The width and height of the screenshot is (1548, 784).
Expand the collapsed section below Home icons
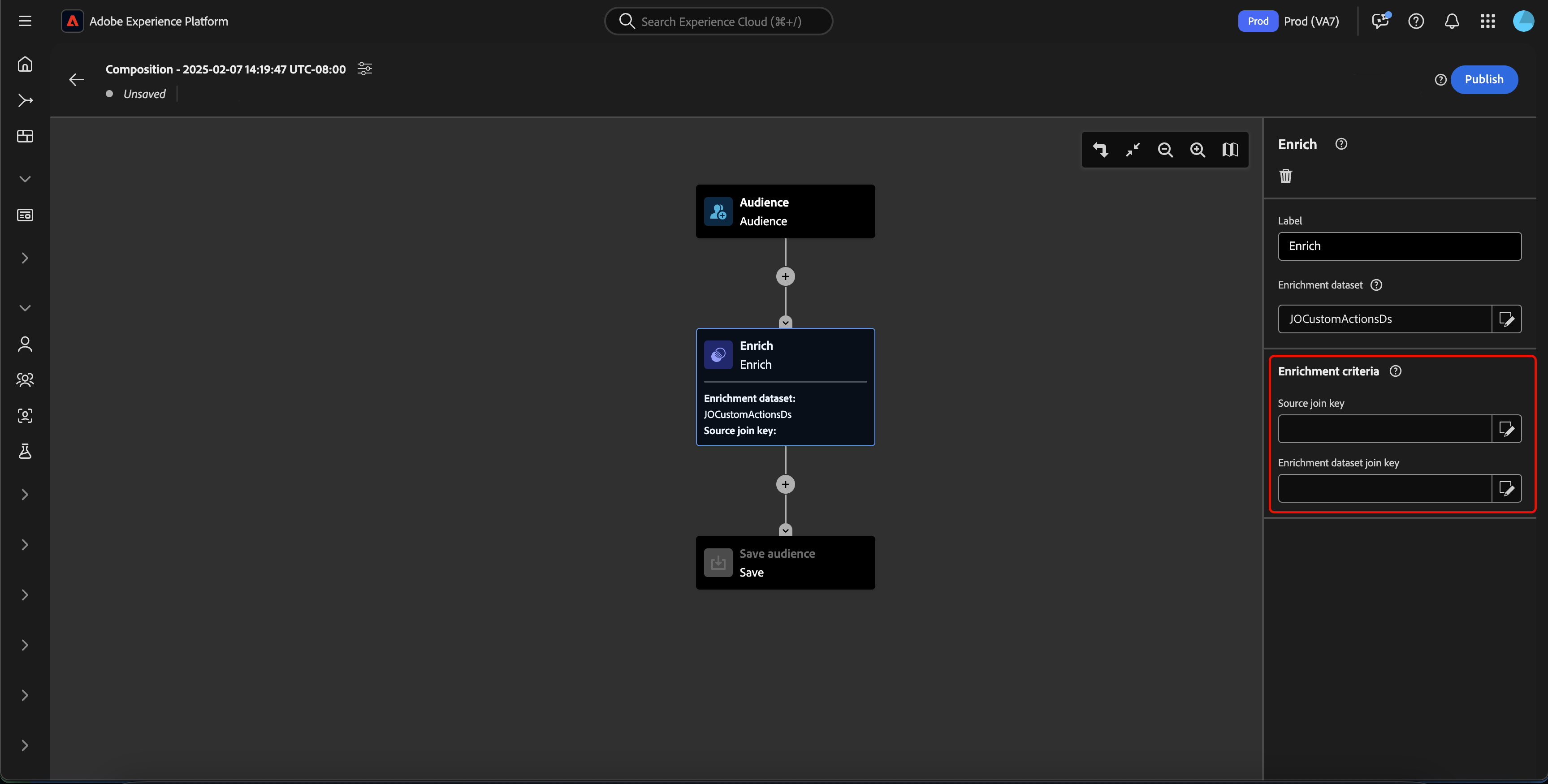point(25,179)
